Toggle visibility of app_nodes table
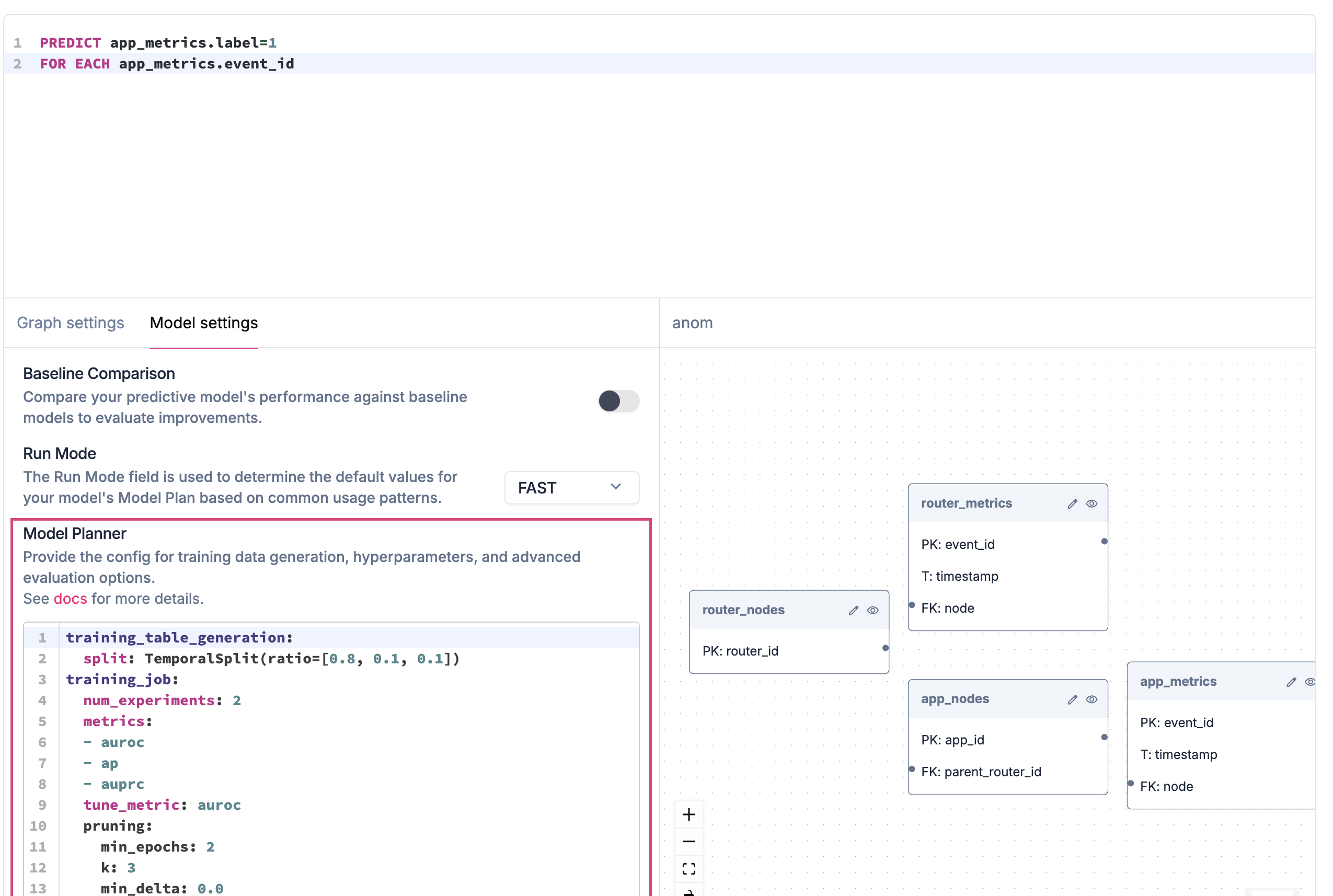This screenshot has height=896, width=1333. [1091, 699]
